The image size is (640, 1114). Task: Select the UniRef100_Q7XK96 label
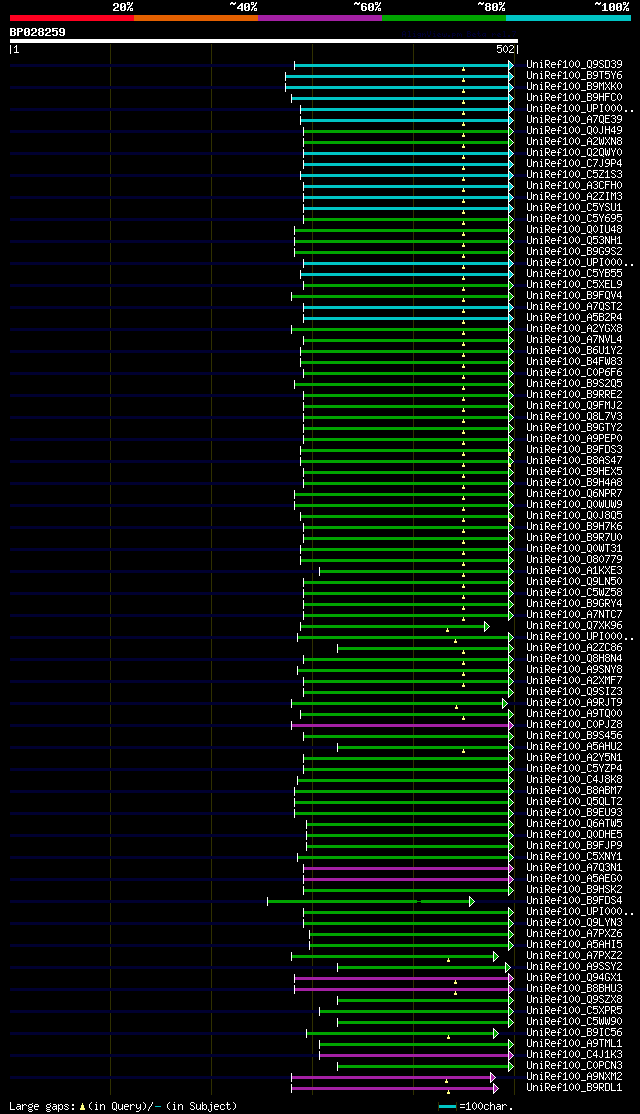[574, 626]
